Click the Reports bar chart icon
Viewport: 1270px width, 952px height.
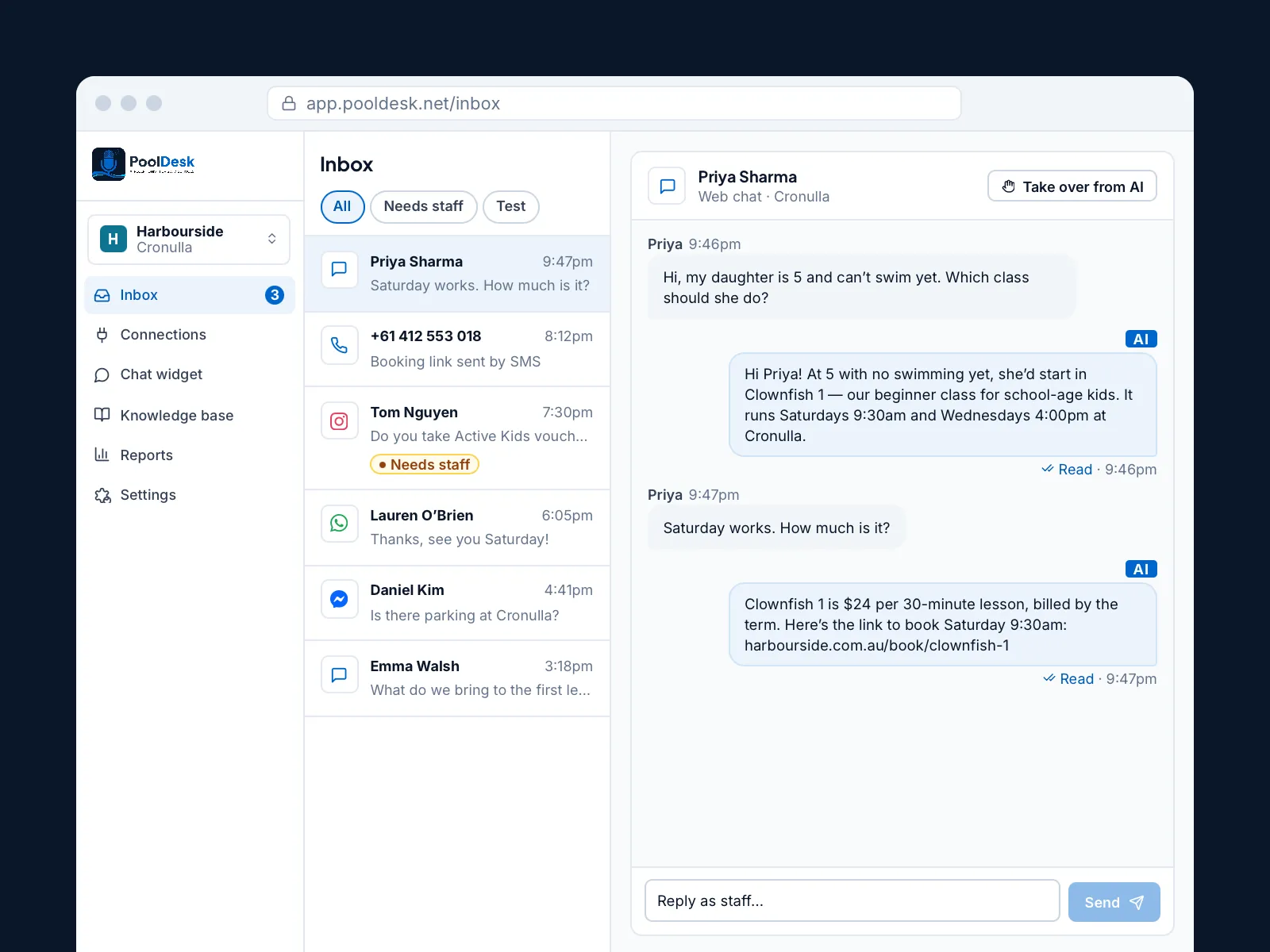pos(102,455)
